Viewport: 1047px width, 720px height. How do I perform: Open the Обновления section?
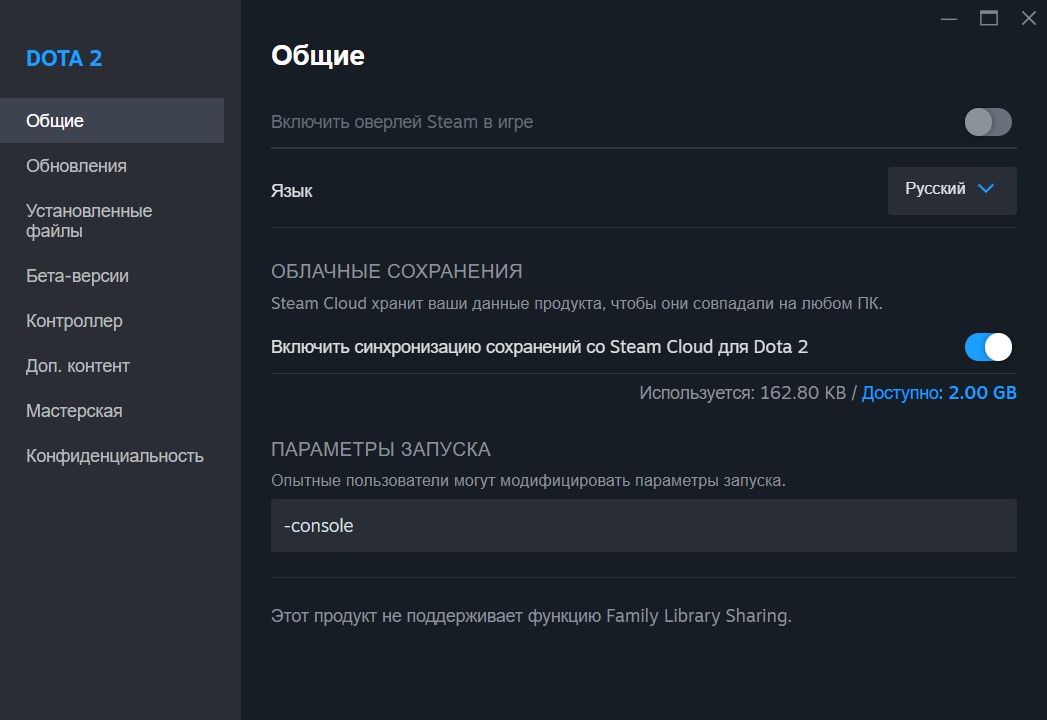pos(76,166)
